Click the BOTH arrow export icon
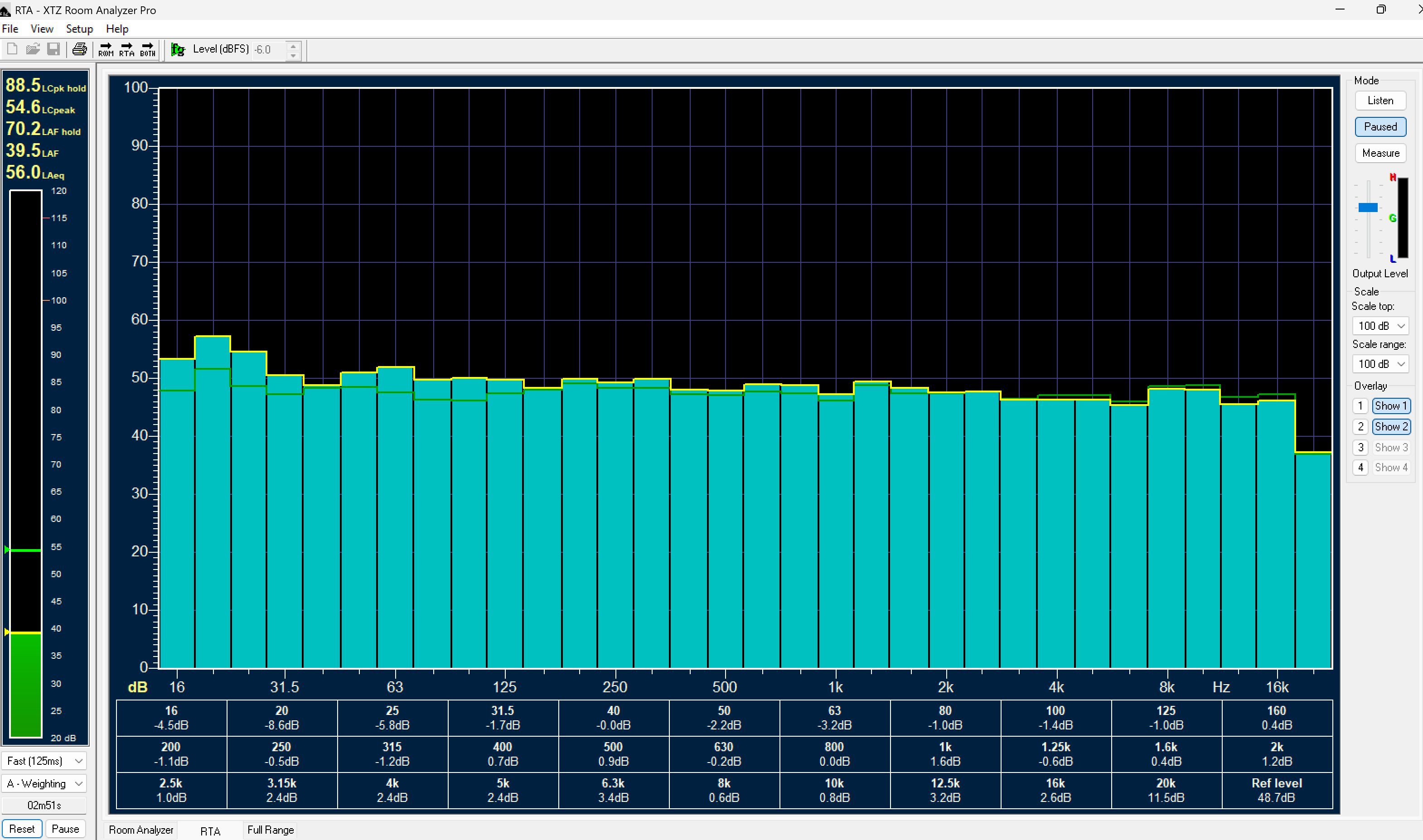1423x840 pixels. click(148, 50)
